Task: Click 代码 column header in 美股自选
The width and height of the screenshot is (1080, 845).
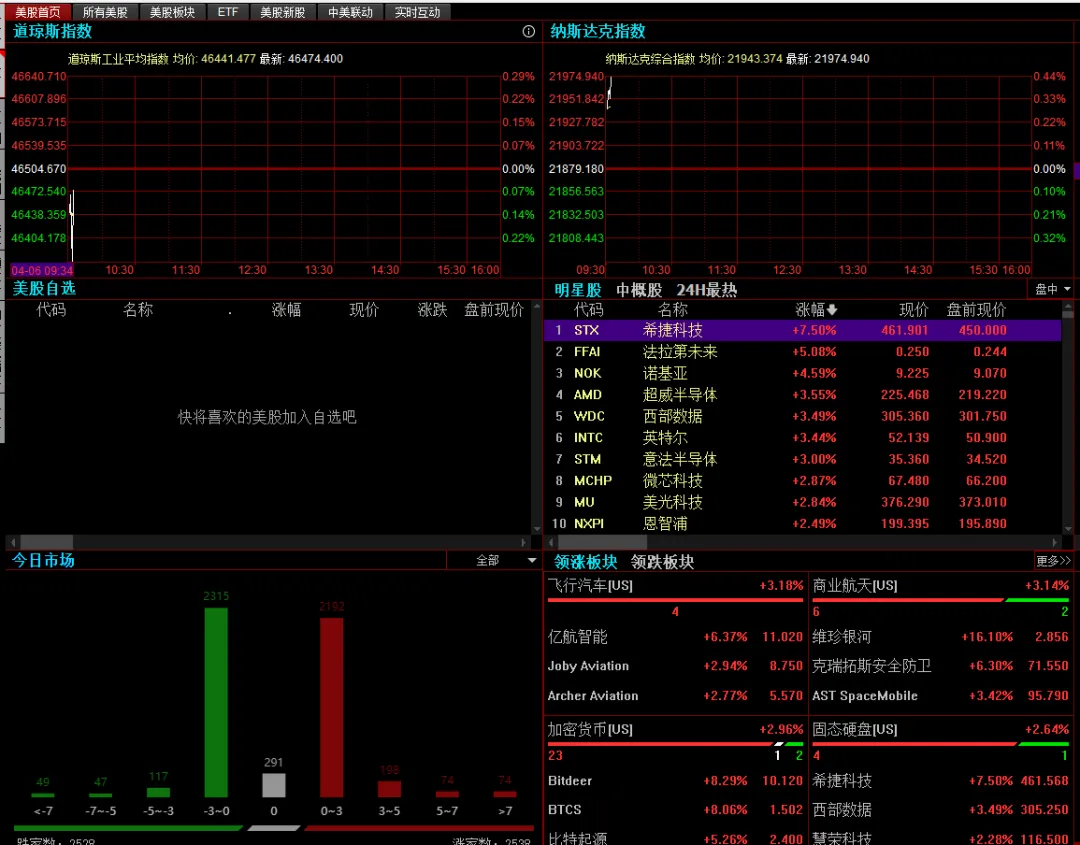Action: click(51, 310)
